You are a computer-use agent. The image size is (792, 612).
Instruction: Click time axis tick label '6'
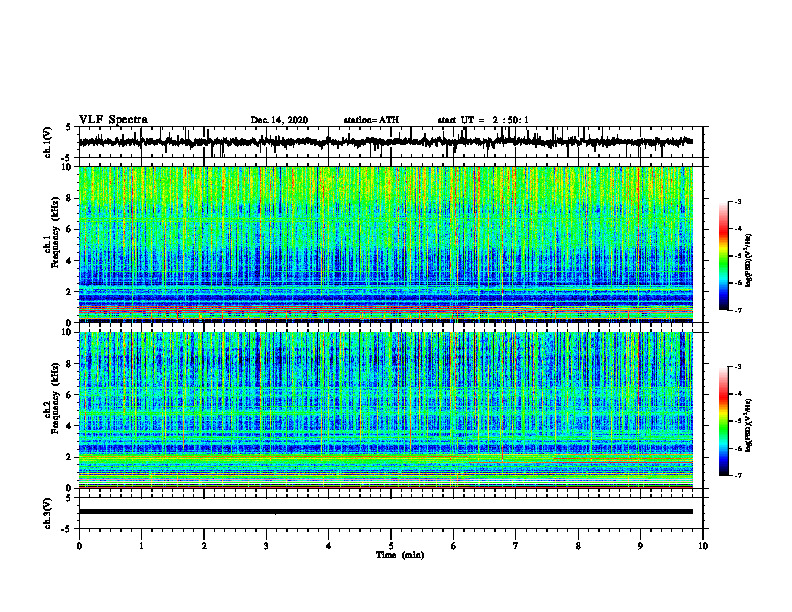454,546
